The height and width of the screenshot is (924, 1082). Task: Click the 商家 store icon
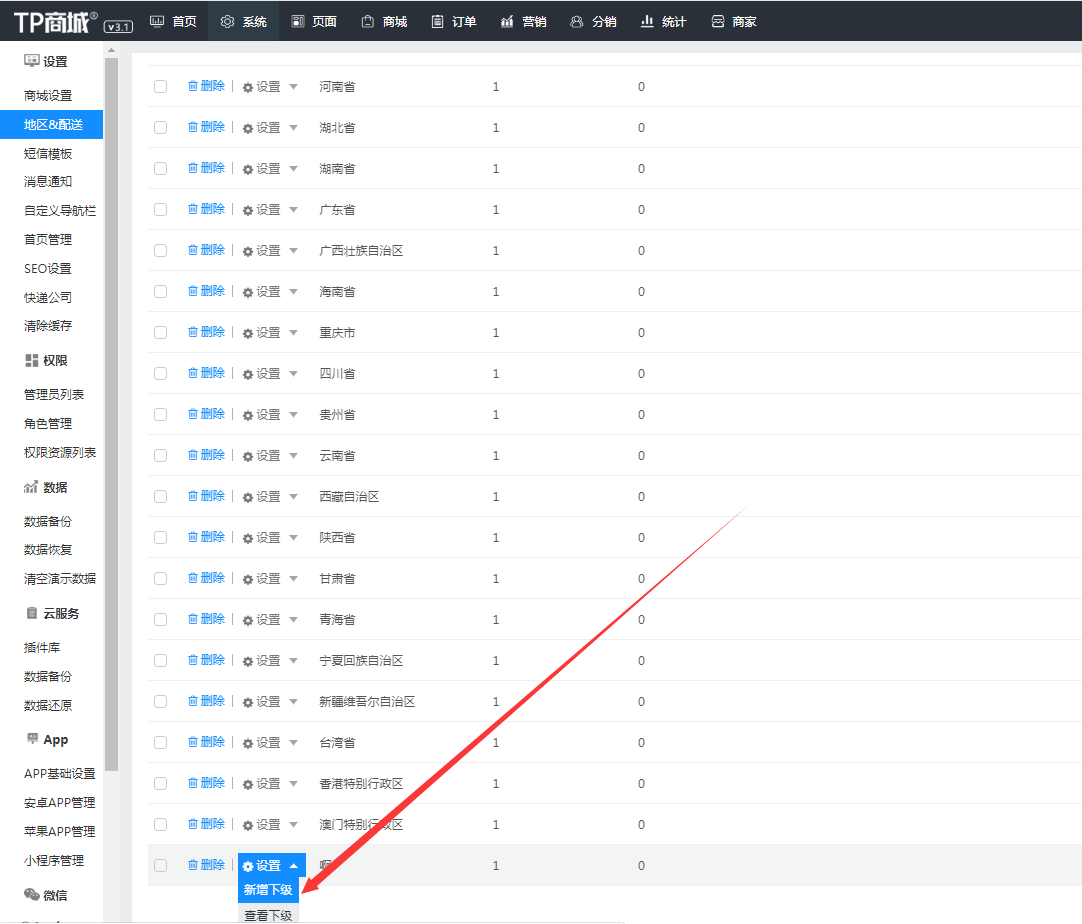[717, 21]
